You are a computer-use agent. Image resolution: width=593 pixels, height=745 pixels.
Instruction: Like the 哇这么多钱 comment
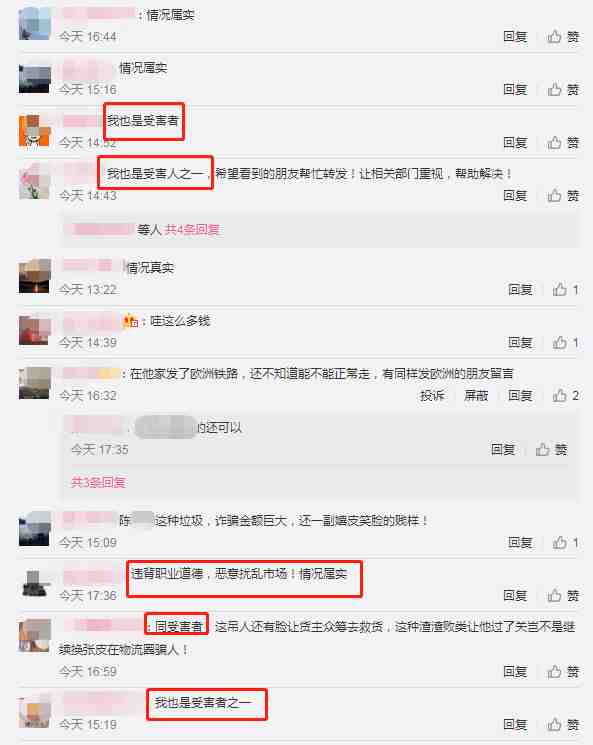pyautogui.click(x=565, y=343)
